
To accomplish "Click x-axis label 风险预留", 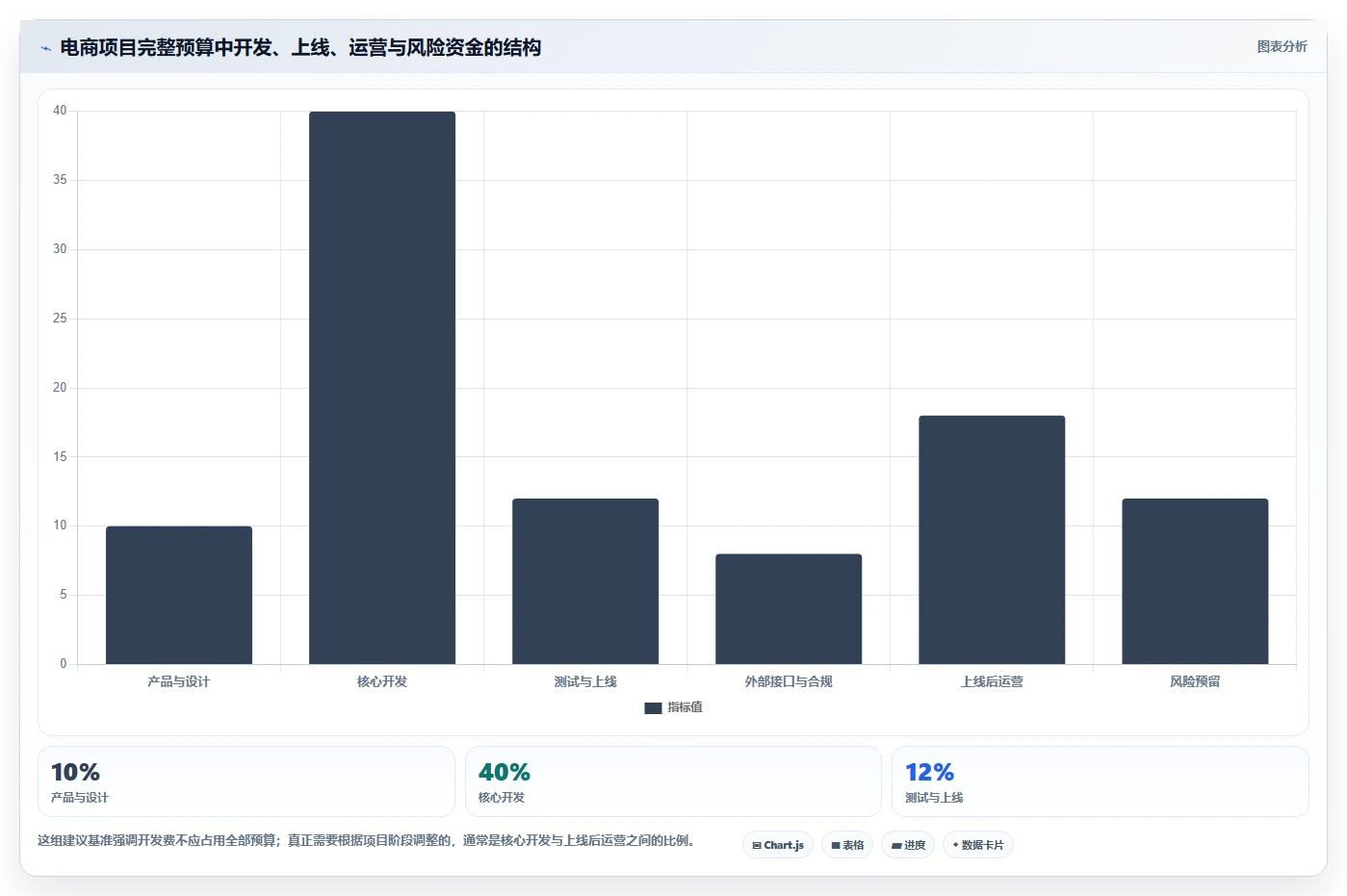I will click(x=1195, y=681).
